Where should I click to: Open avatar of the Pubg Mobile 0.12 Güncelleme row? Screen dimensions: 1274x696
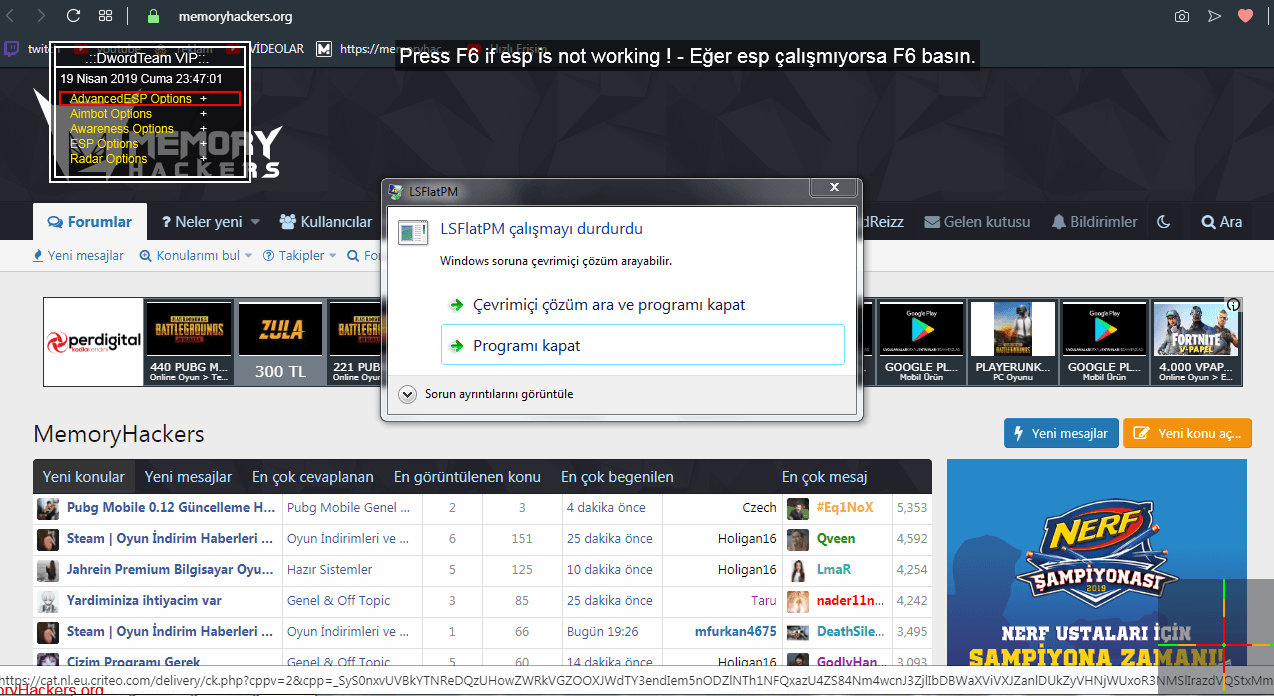tap(48, 508)
